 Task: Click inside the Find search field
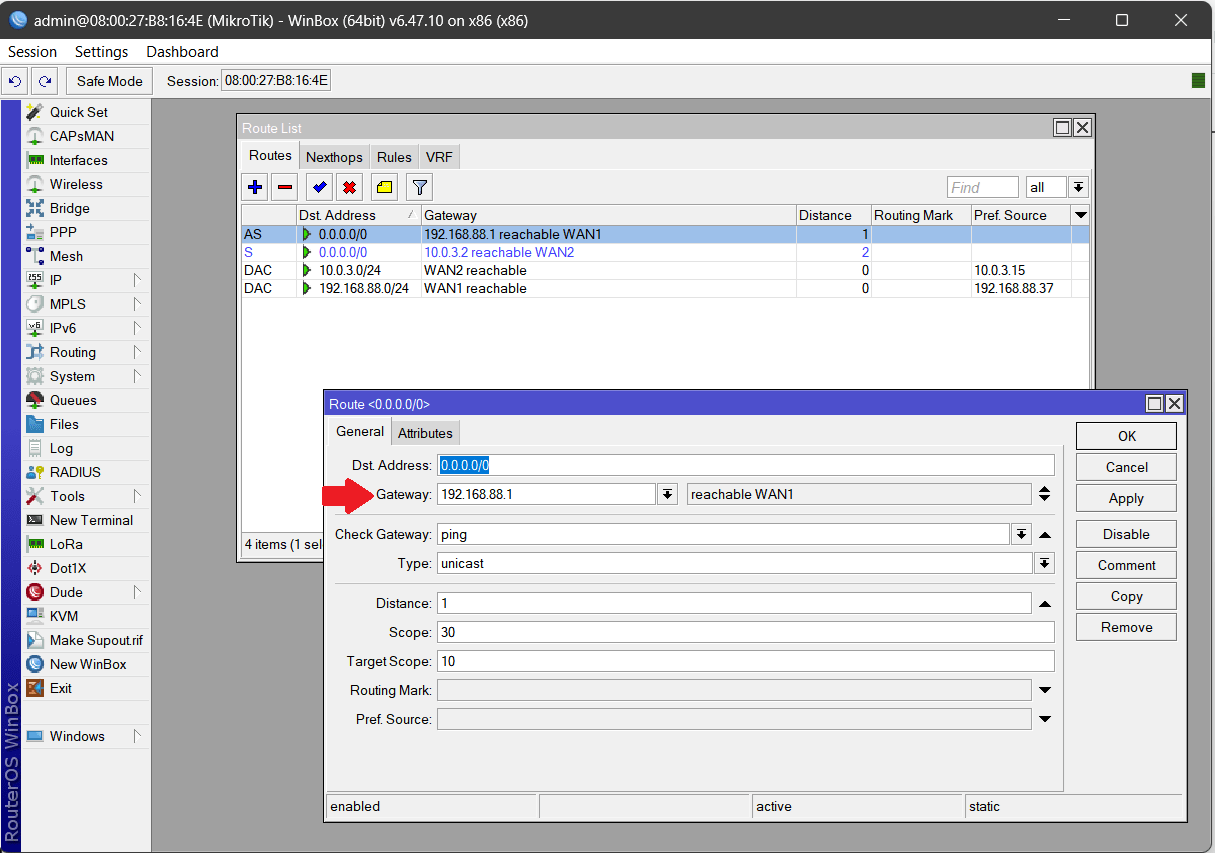pos(981,186)
